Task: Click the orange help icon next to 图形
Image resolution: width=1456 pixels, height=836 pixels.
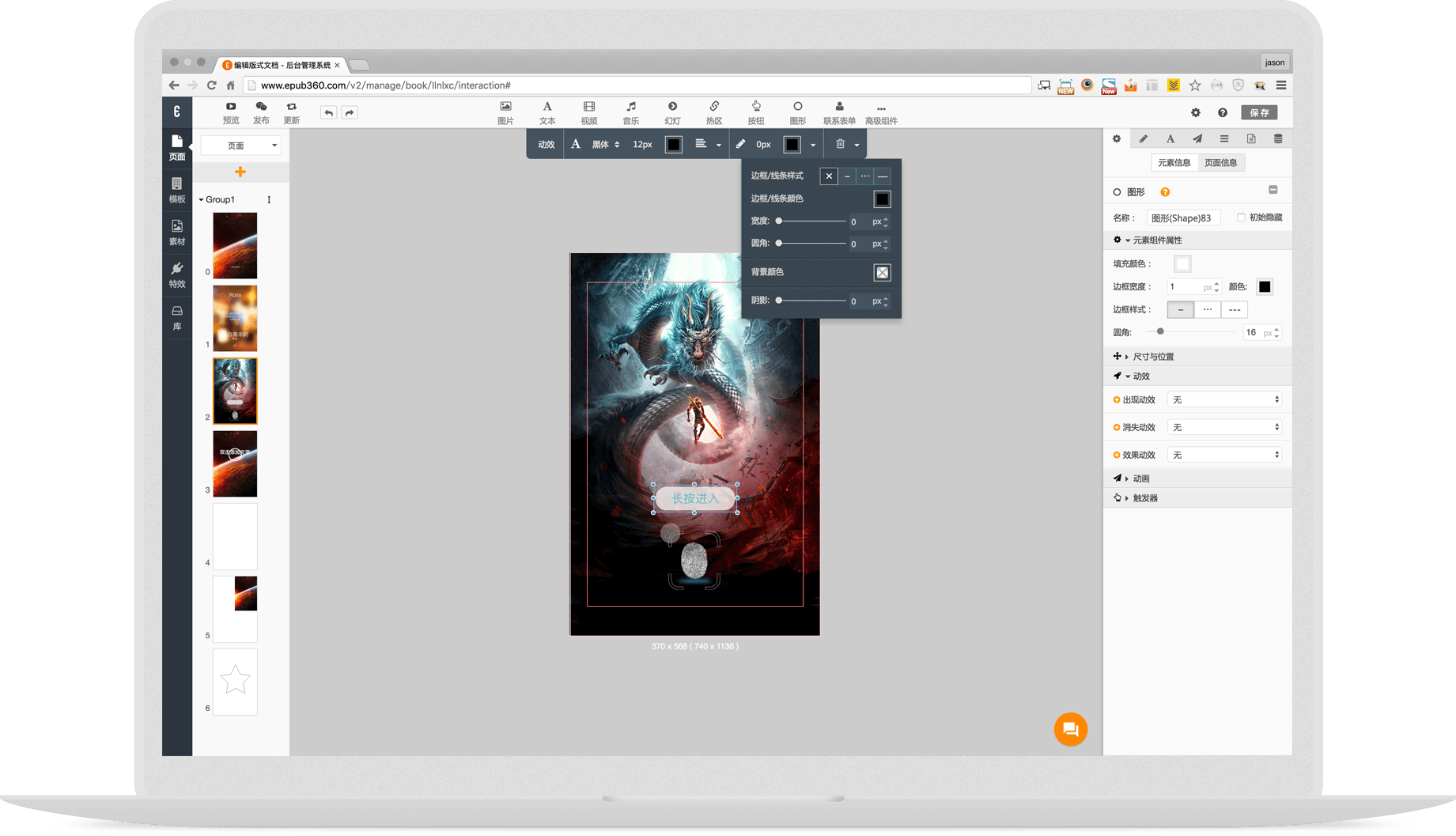Action: [x=1165, y=192]
